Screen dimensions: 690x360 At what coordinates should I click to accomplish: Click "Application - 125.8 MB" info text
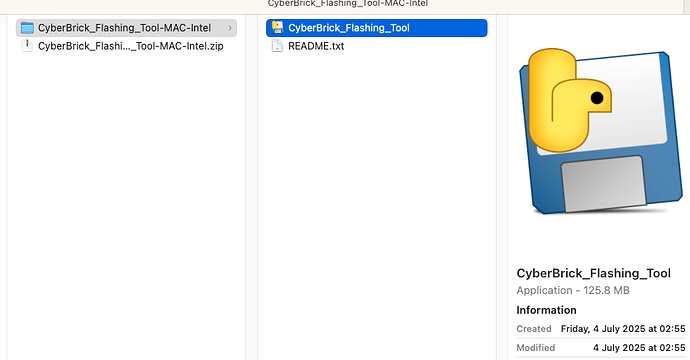[573, 290]
